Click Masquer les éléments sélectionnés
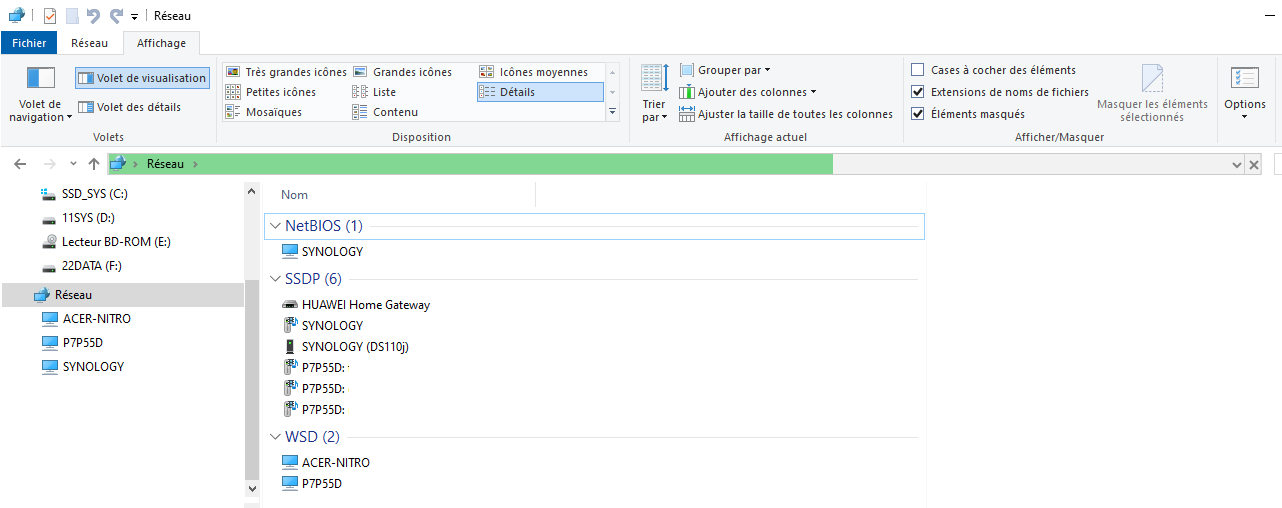 click(x=1152, y=94)
